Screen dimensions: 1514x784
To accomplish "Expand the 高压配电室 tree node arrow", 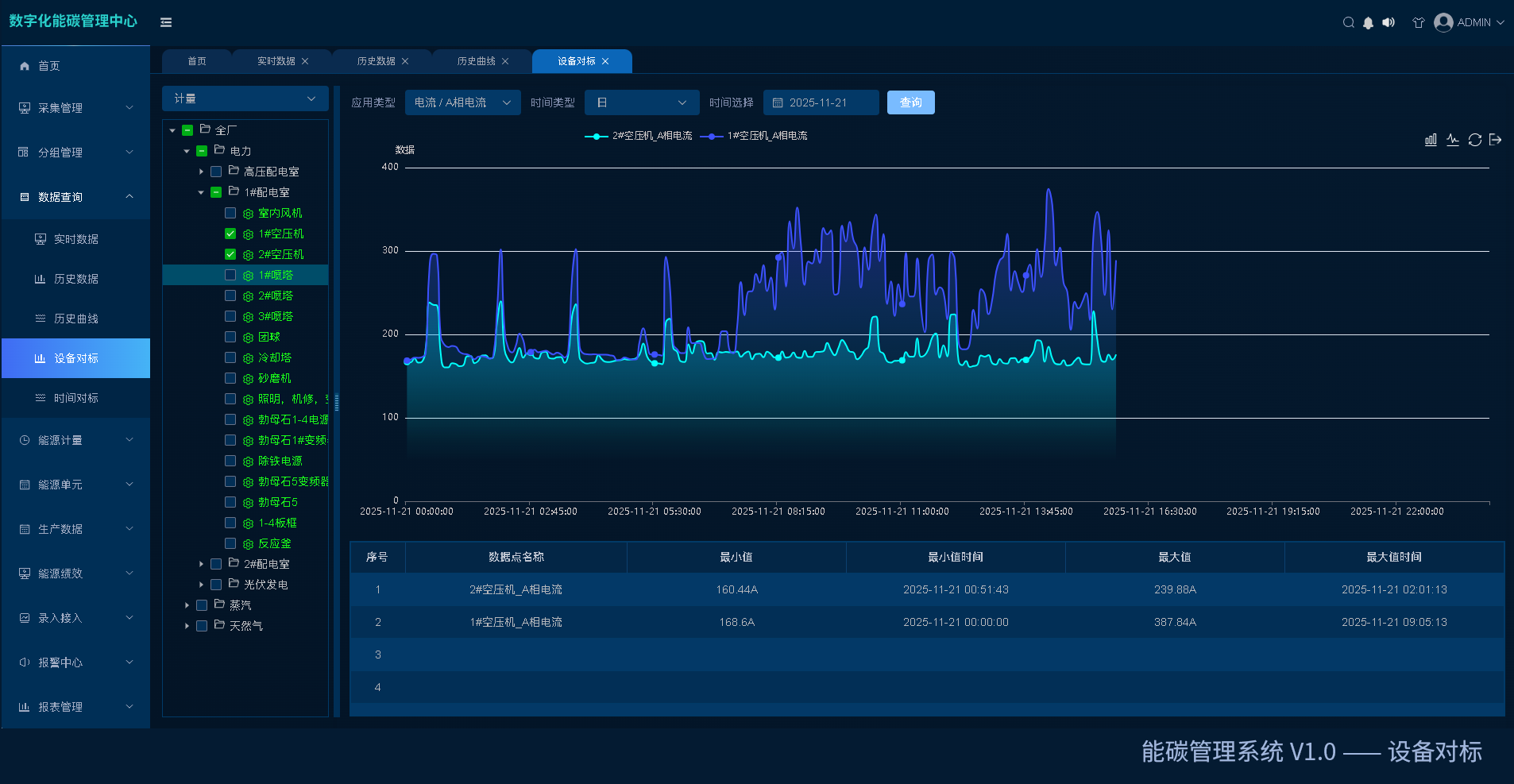I will point(201,172).
